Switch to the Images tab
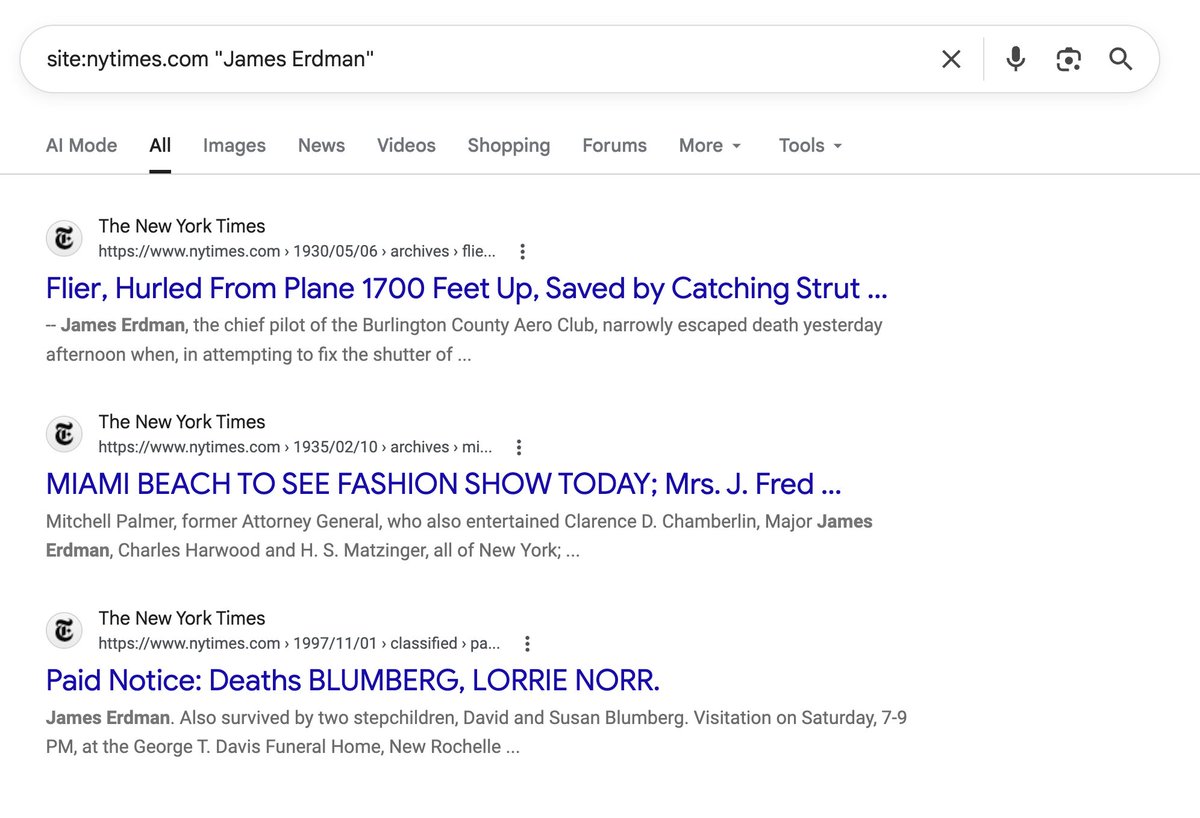The width and height of the screenshot is (1200, 818). point(234,145)
